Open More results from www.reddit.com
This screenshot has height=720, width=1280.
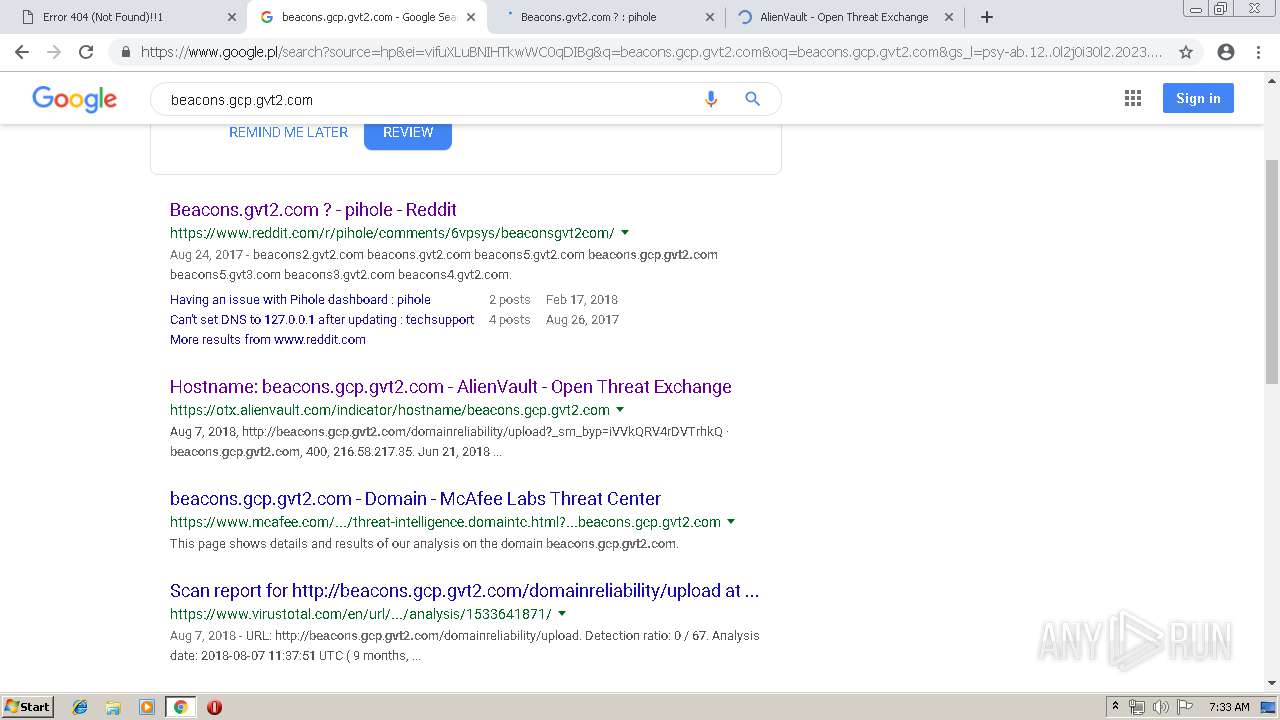tap(268, 339)
